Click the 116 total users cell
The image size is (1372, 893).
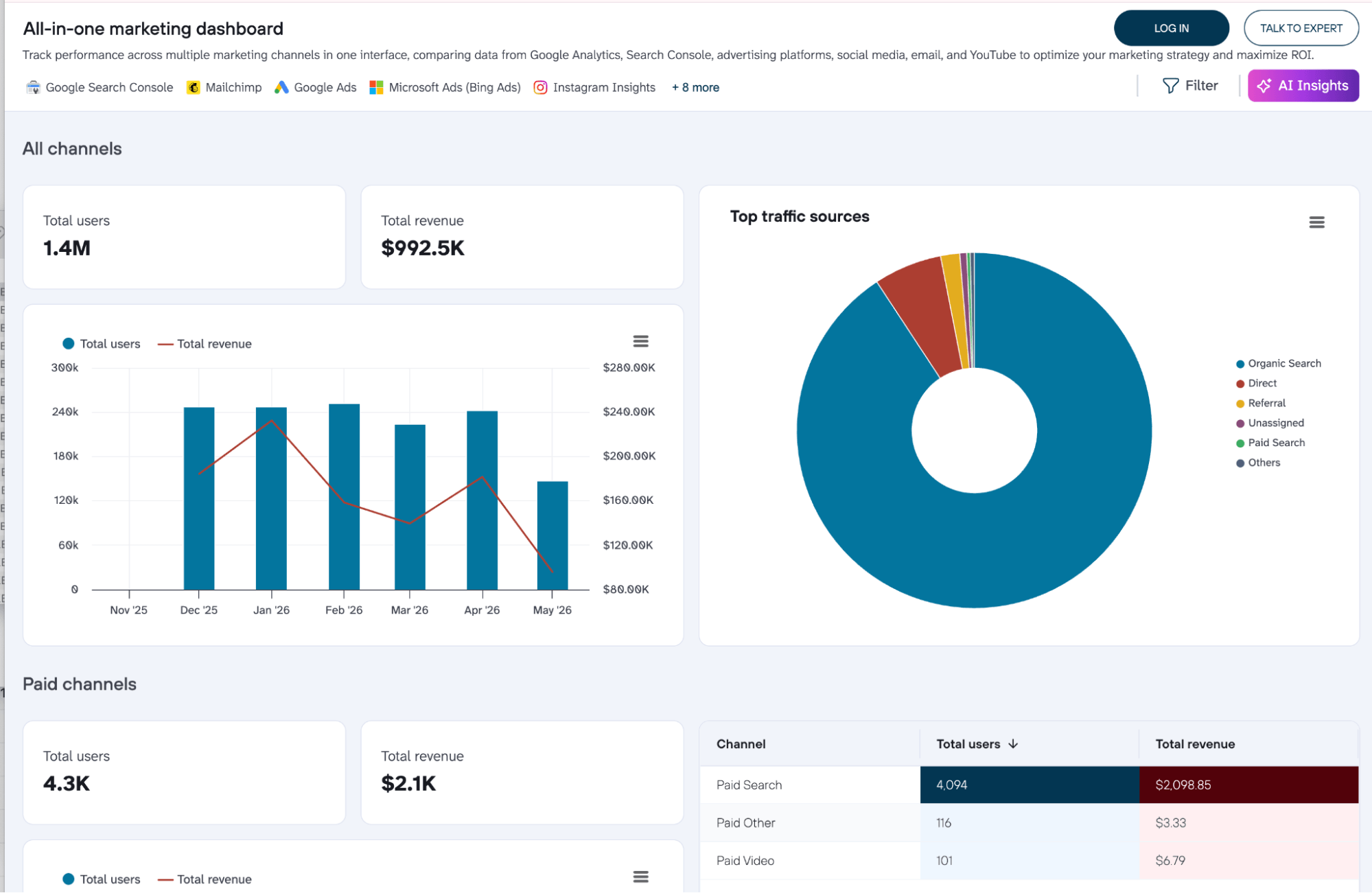(1030, 822)
